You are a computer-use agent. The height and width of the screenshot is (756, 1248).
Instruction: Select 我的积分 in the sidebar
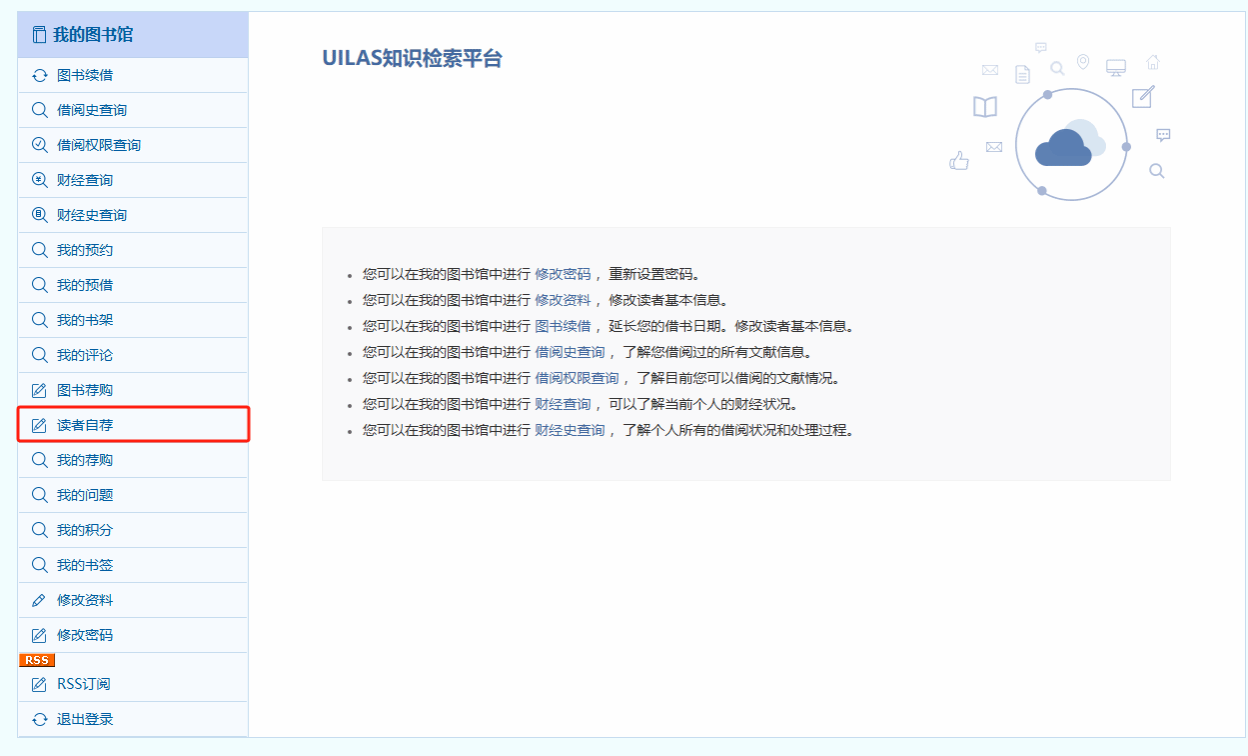pos(133,530)
